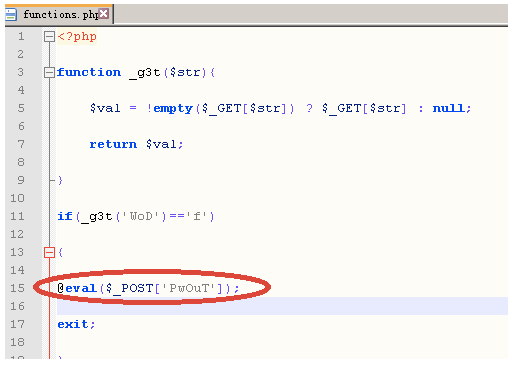Click the 'exit' keyword on line 17

73,324
